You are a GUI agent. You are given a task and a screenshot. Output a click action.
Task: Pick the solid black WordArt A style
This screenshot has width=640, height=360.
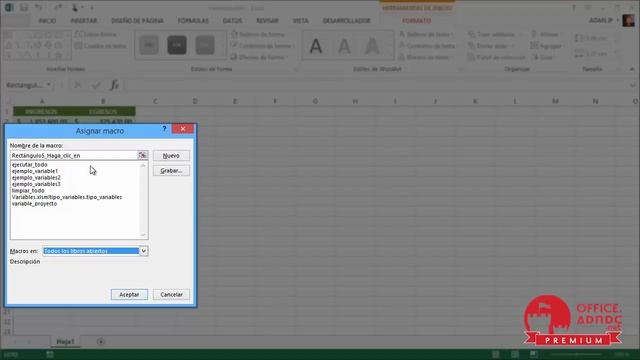pos(316,47)
